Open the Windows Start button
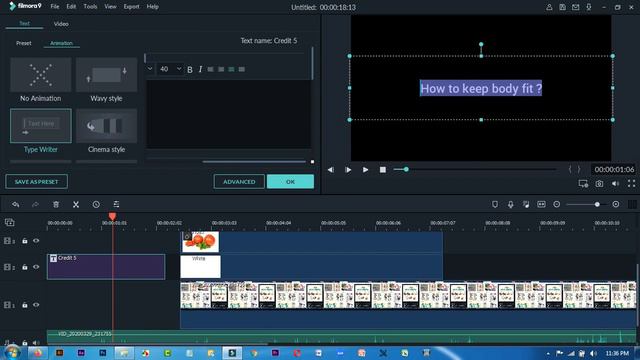The width and height of the screenshot is (640, 360). pos(11,353)
